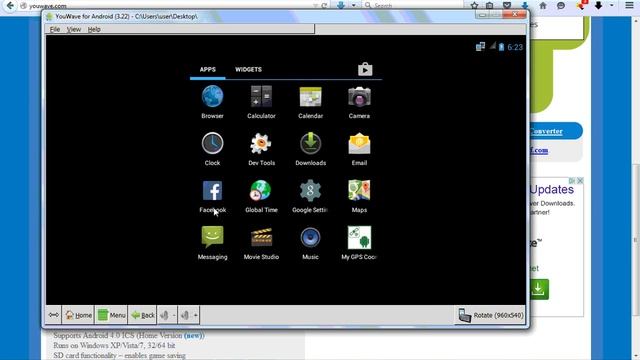
Task: Click the Android battery status icon
Action: coord(501,47)
